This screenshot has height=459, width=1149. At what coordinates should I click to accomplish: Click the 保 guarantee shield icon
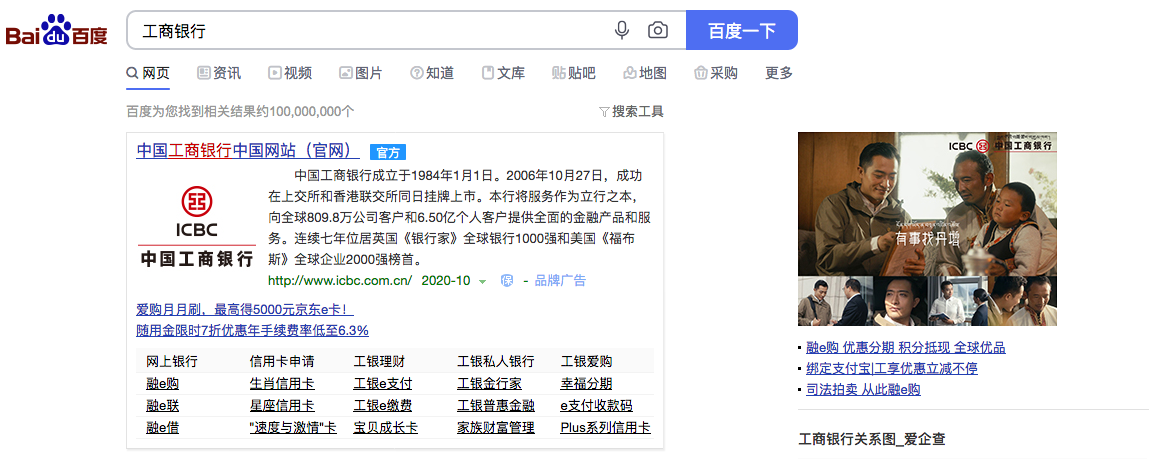(x=507, y=281)
